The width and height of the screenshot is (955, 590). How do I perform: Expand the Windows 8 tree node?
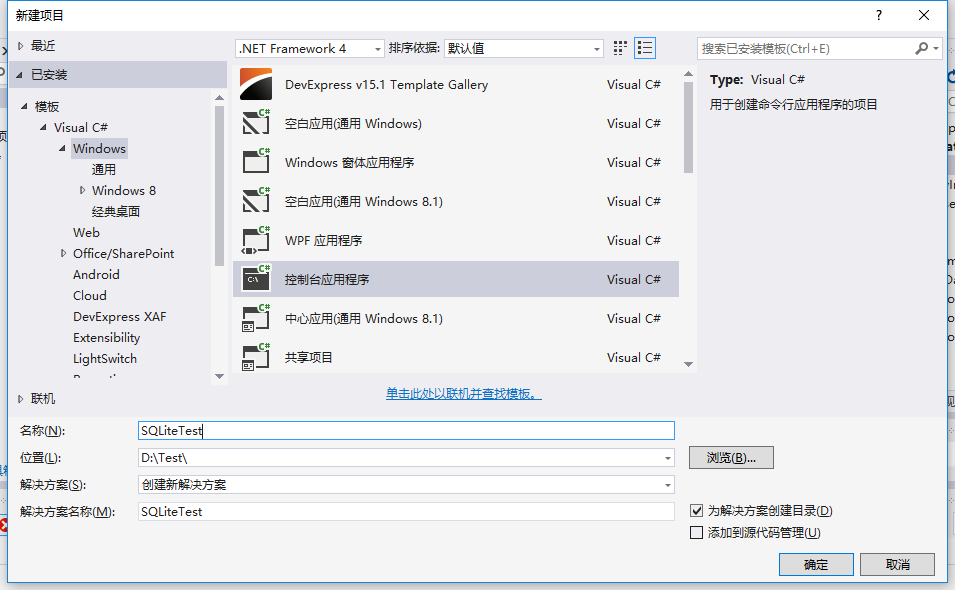click(82, 191)
